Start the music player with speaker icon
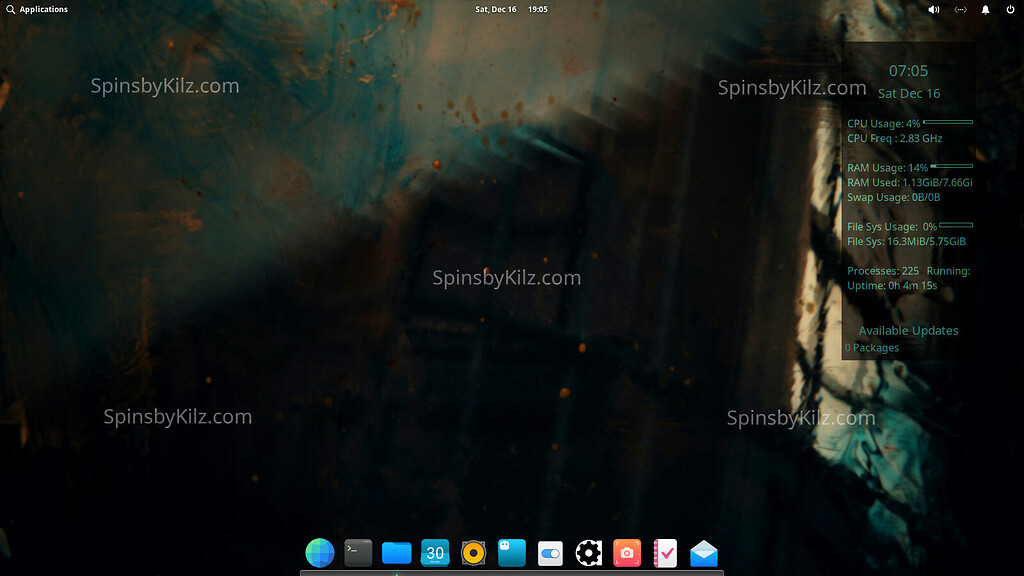 point(473,552)
